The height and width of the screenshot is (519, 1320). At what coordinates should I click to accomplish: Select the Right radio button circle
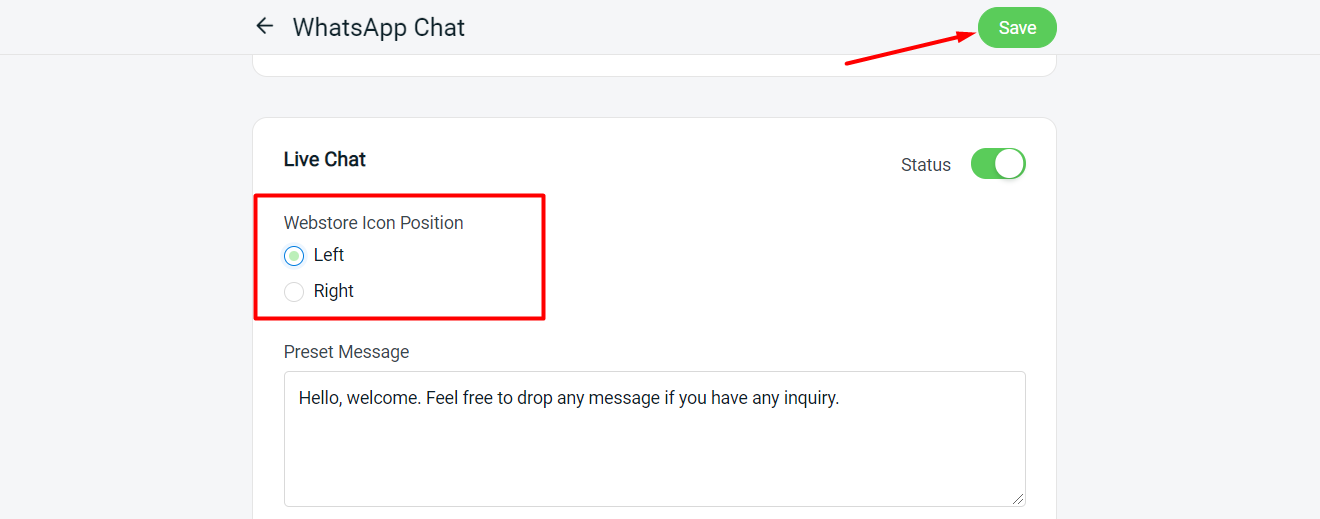(x=294, y=292)
